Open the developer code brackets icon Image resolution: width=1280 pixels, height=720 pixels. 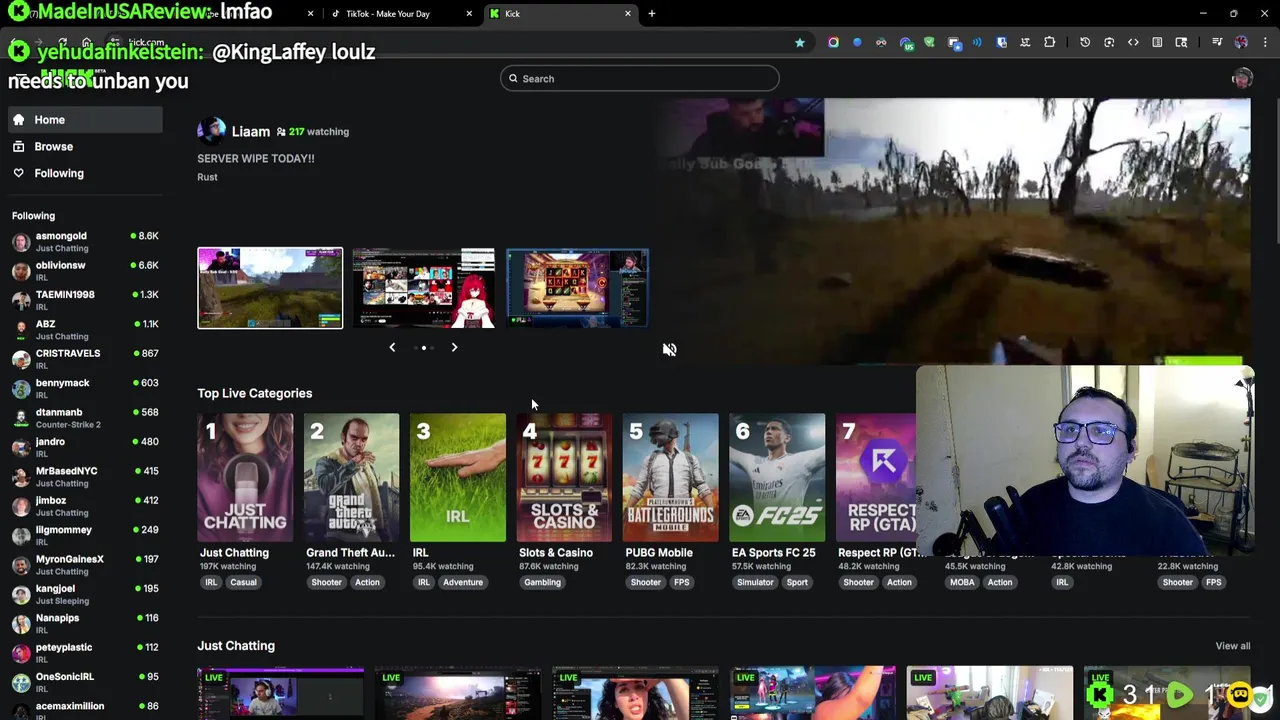[x=1133, y=43]
